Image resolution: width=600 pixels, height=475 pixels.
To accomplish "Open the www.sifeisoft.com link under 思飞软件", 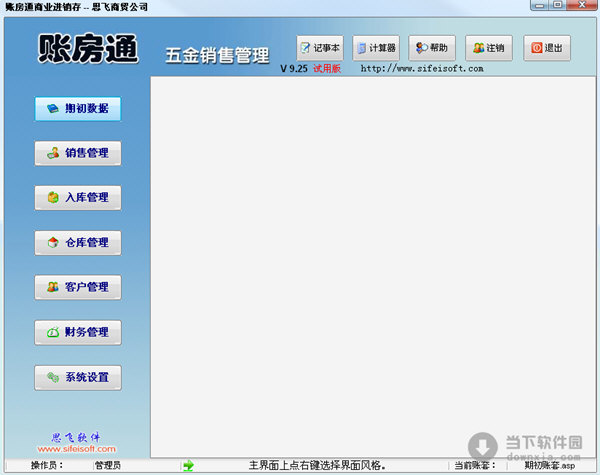I will coord(77,449).
